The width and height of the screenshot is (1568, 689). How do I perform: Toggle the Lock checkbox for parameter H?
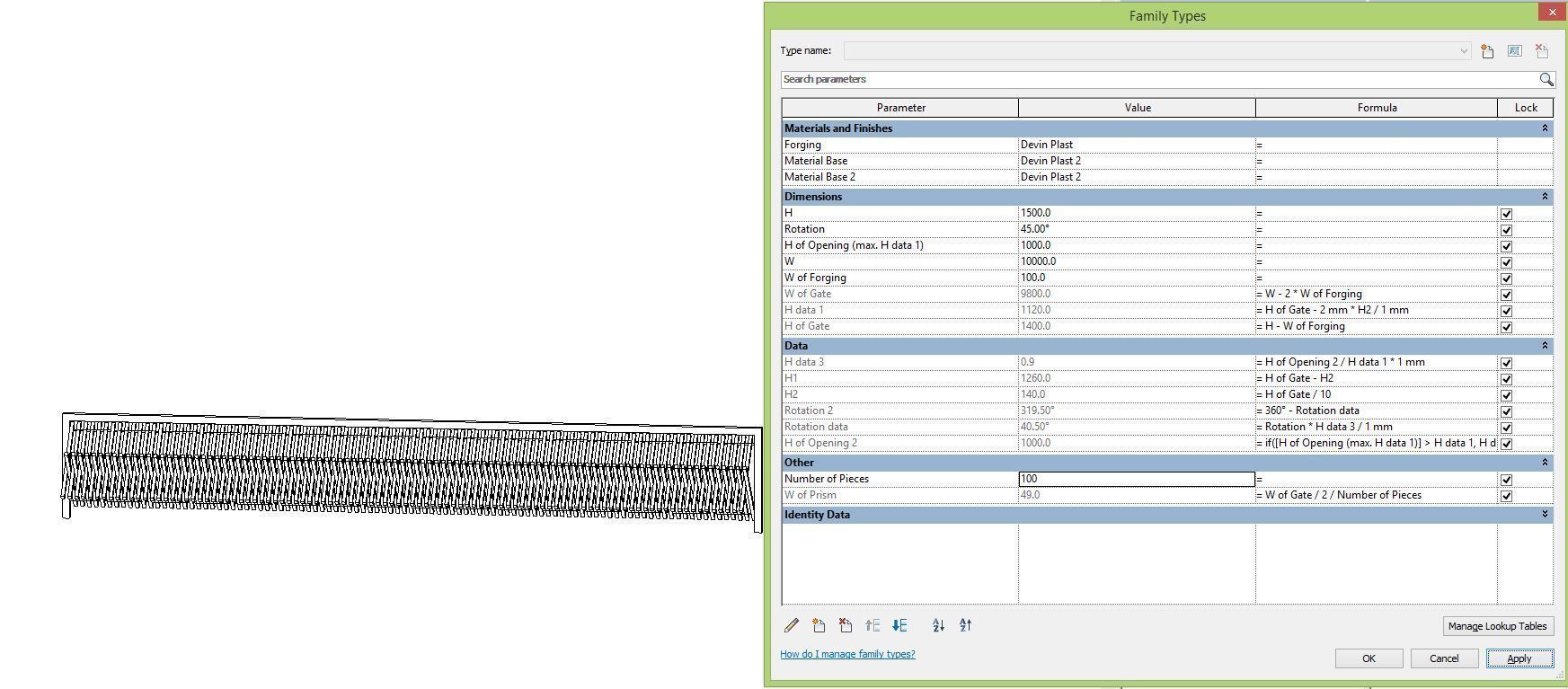[1506, 214]
